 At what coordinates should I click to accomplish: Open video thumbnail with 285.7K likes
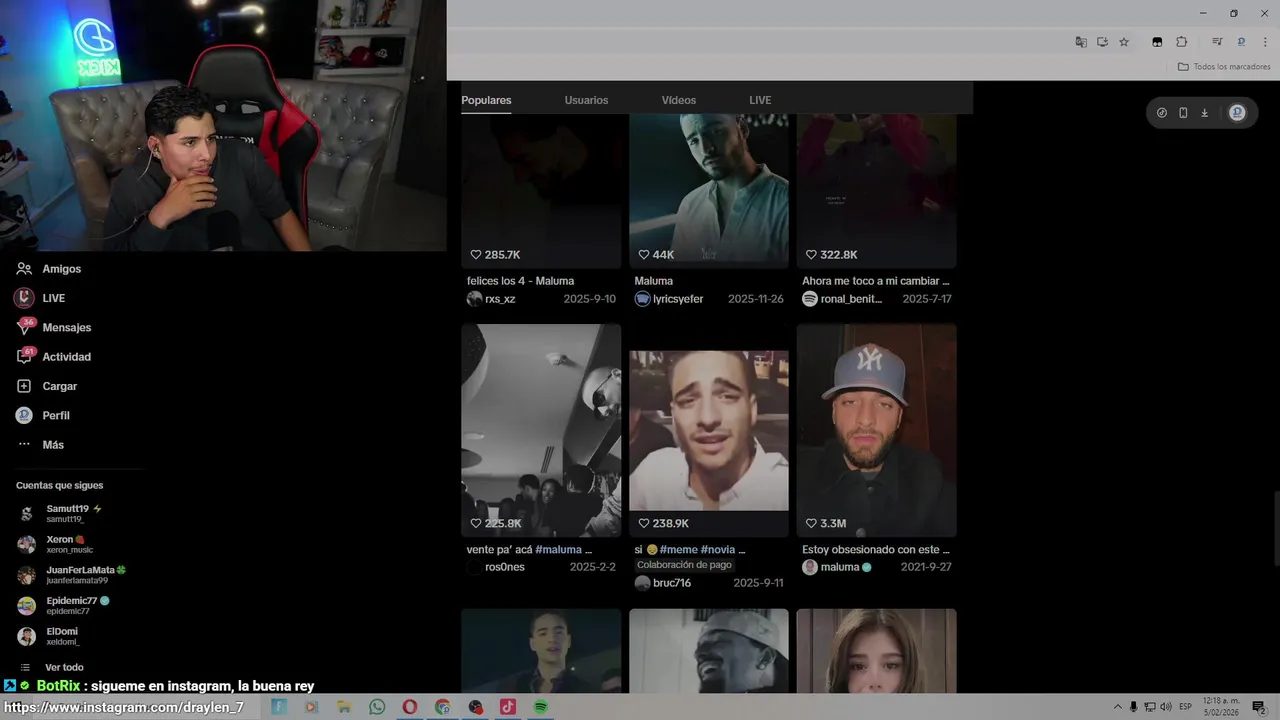coord(541,190)
